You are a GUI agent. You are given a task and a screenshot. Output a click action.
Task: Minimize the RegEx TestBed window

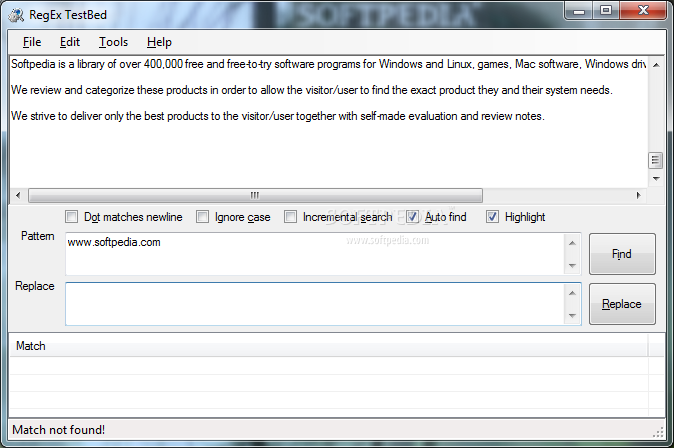(x=579, y=10)
